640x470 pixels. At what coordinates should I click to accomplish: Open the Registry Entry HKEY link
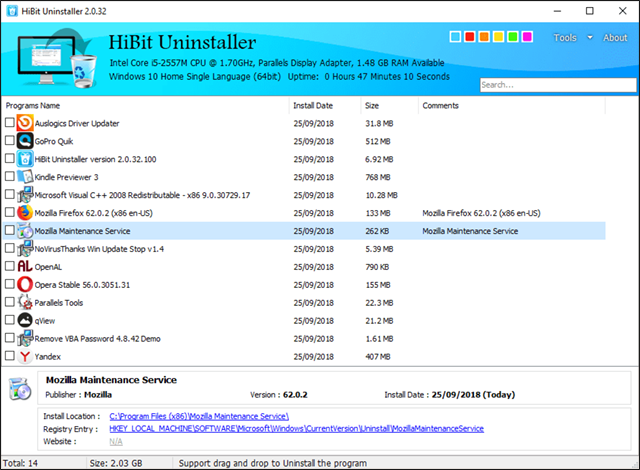296,428
